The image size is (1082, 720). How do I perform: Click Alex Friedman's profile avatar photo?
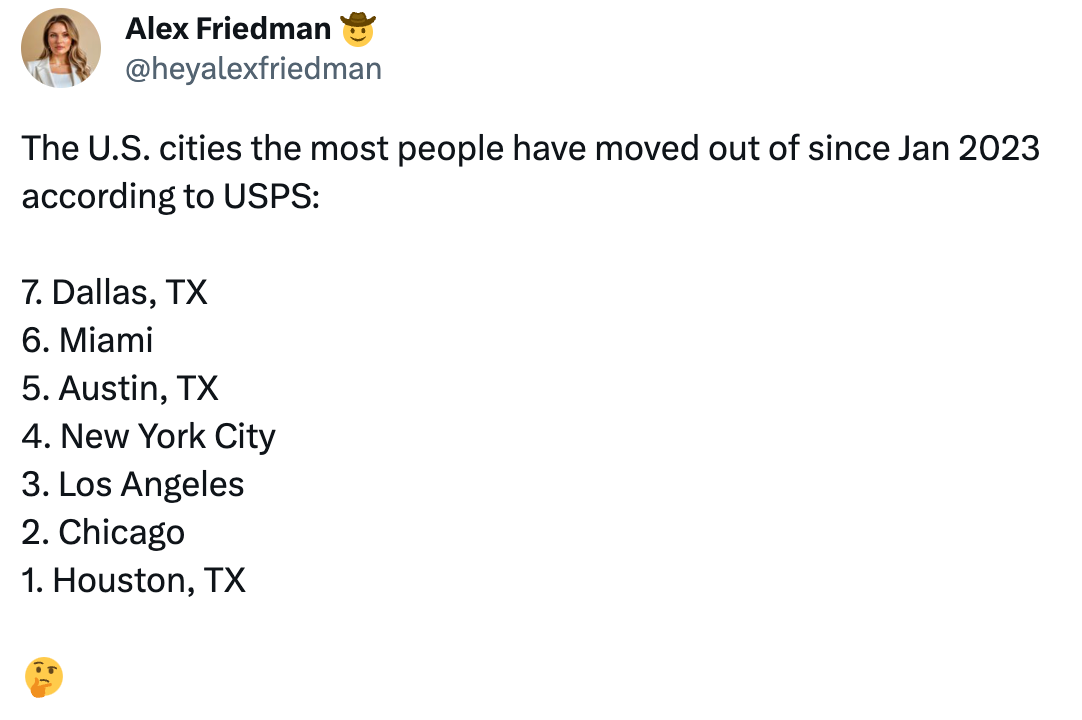[x=61, y=48]
